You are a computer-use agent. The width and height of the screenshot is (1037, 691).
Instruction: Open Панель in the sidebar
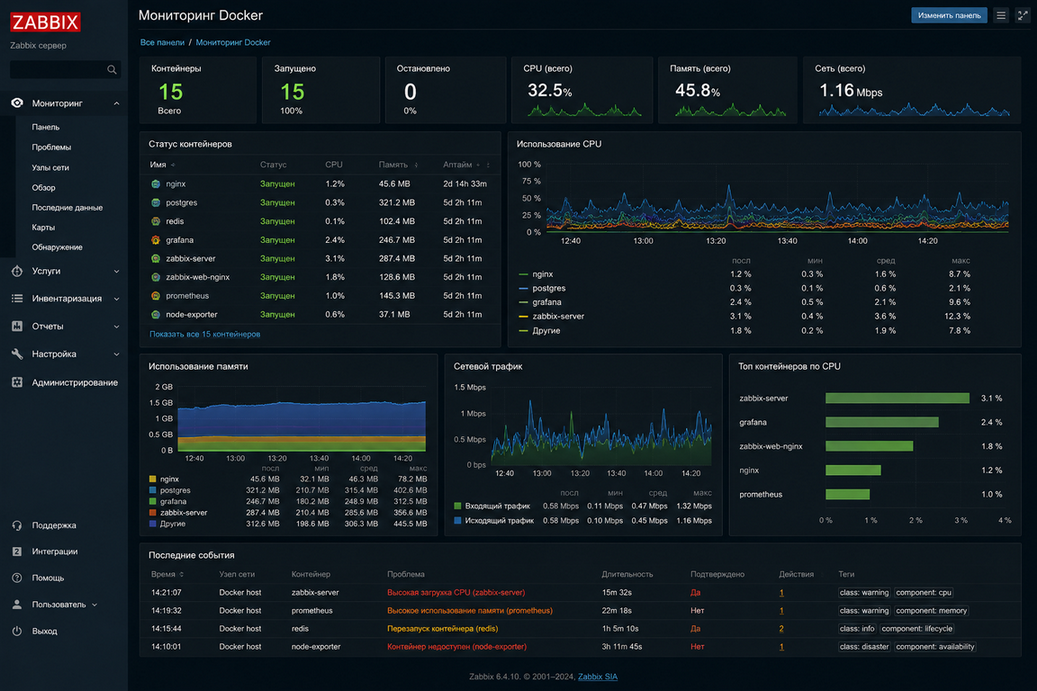pyautogui.click(x=46, y=127)
